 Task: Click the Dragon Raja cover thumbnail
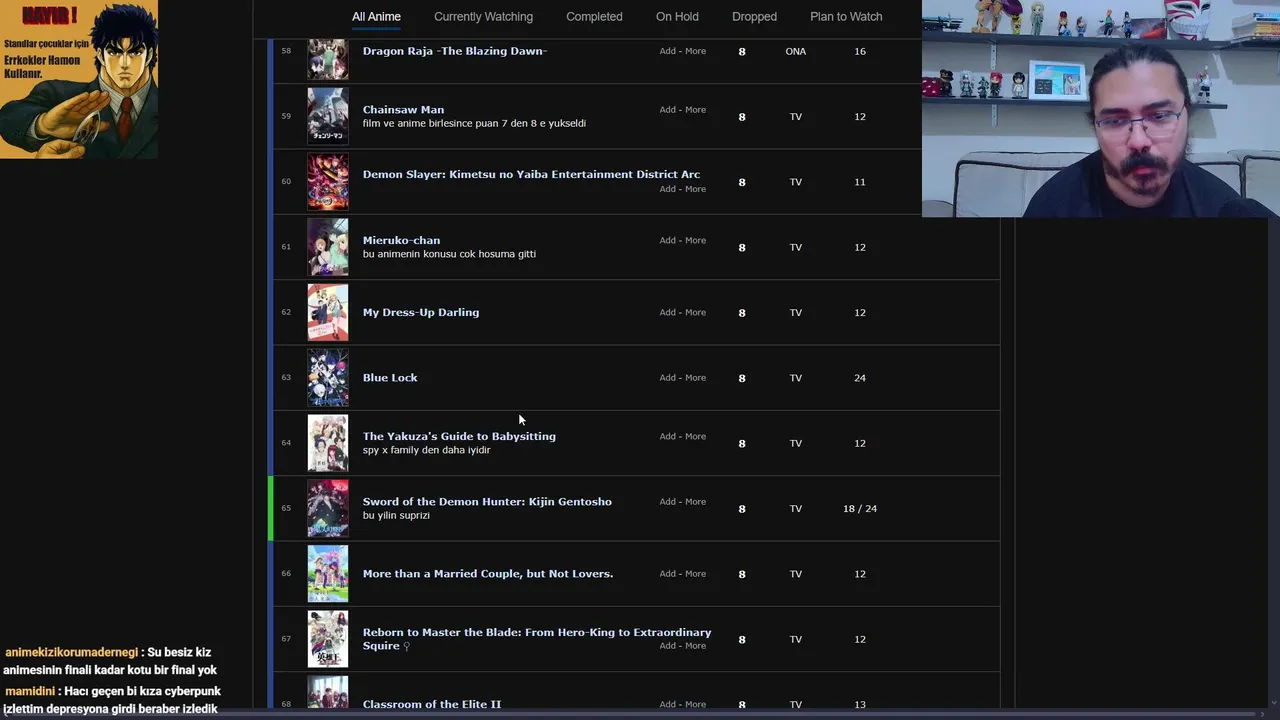328,59
